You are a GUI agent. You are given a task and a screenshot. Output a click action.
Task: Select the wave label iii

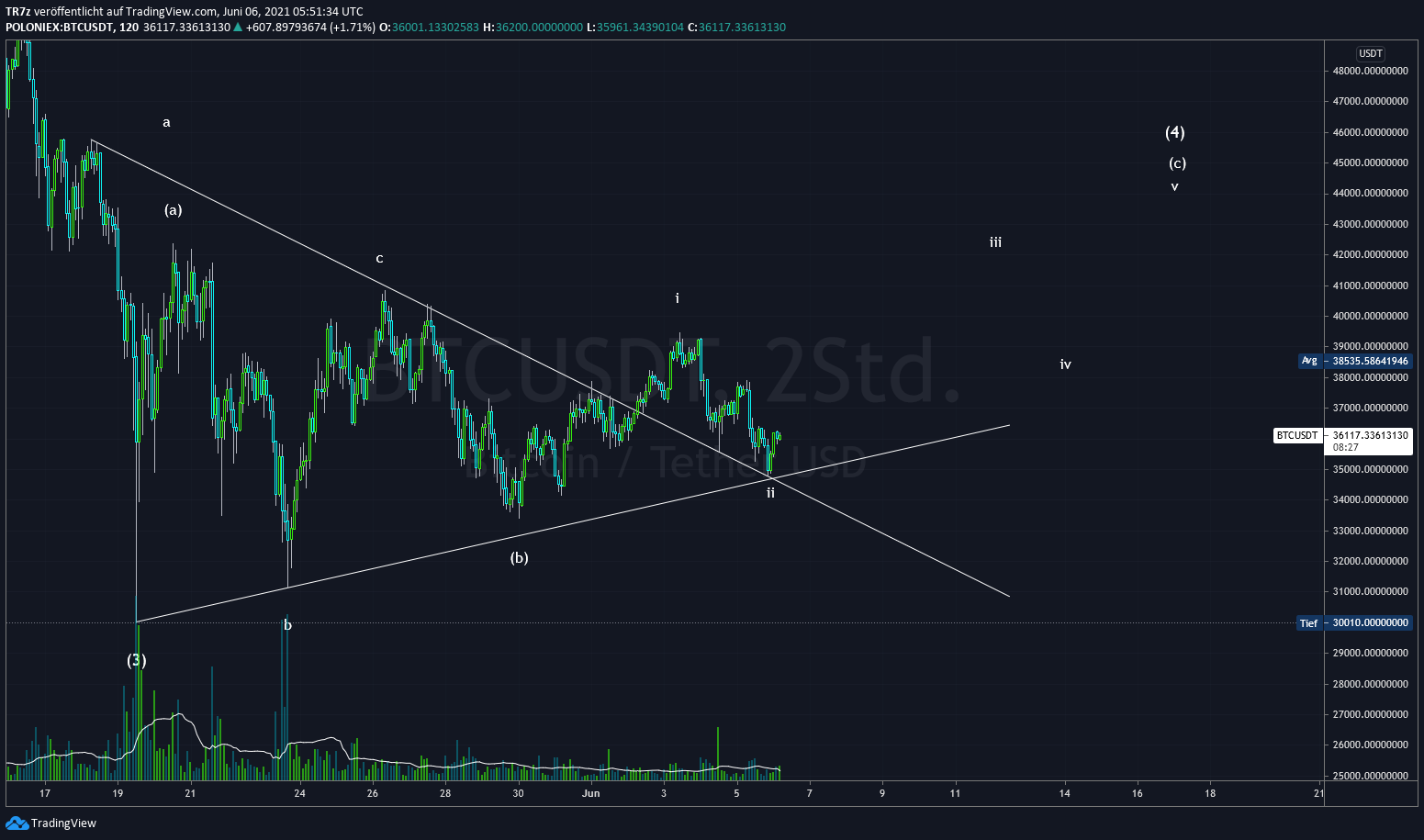(995, 242)
